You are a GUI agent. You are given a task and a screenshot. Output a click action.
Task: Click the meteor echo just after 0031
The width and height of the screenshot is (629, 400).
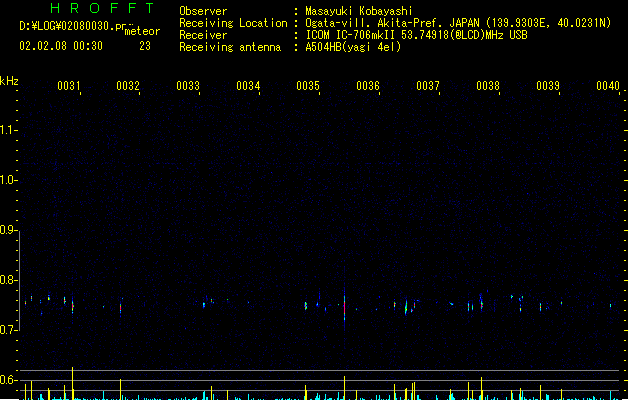(73, 306)
